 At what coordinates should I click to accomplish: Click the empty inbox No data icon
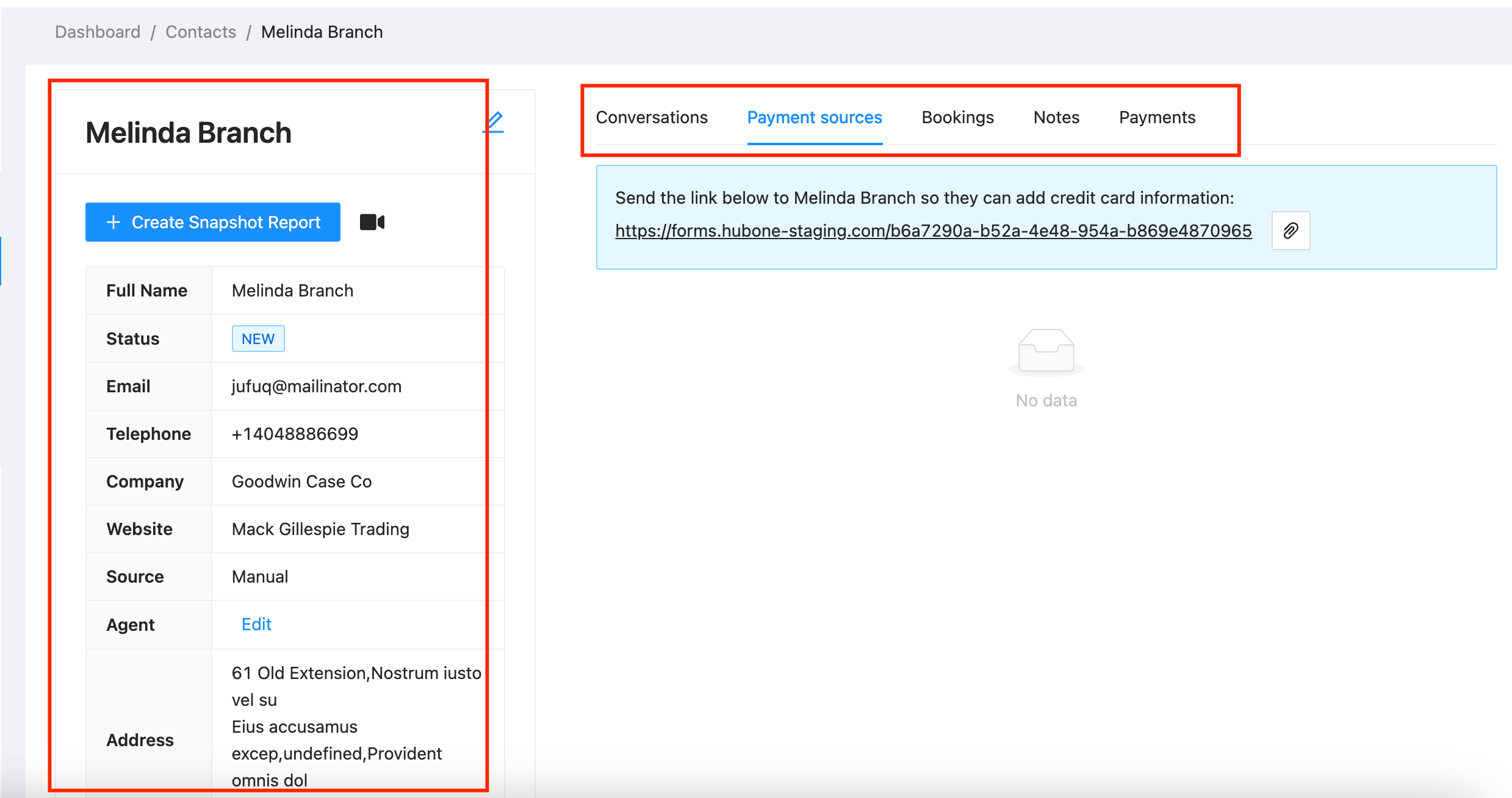point(1045,351)
